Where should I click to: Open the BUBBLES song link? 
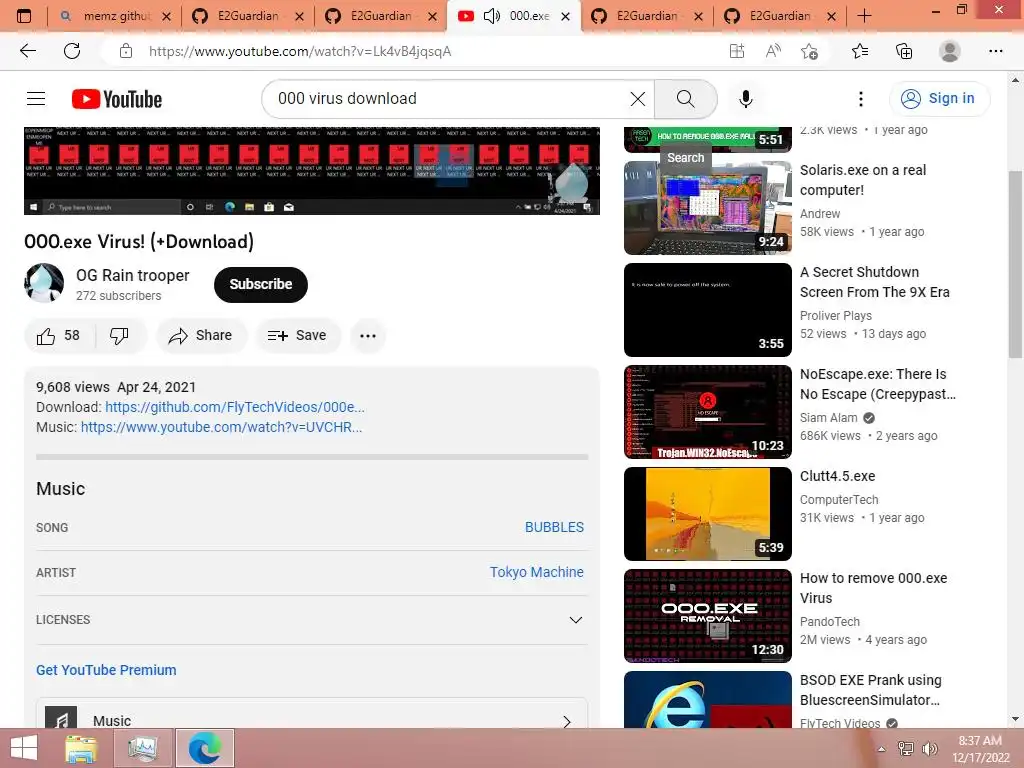pos(554,527)
